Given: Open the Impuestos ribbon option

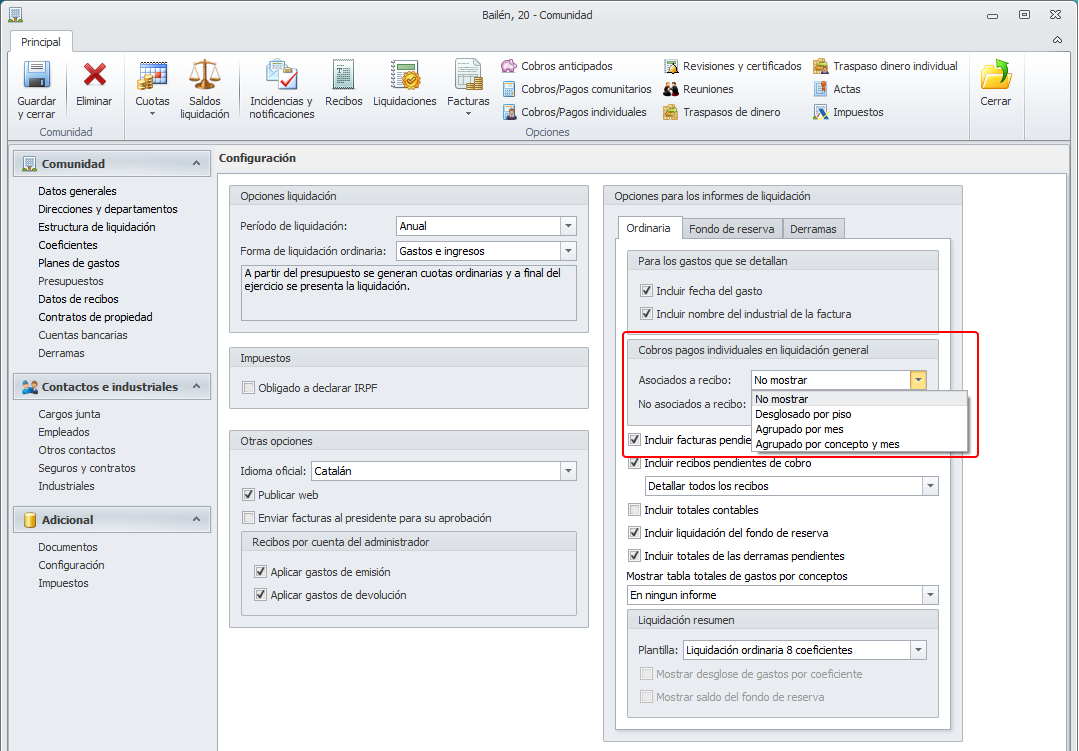Looking at the screenshot, I should [x=848, y=112].
